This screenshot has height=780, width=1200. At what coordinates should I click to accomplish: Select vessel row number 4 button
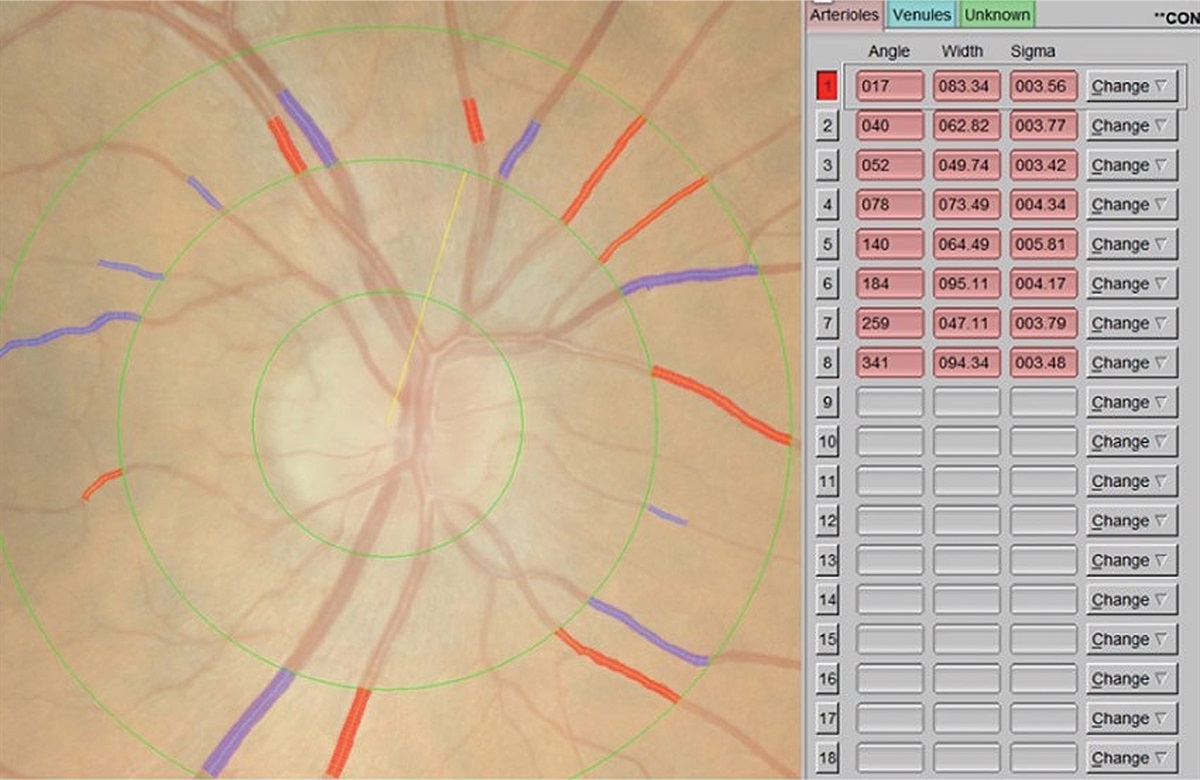827,205
